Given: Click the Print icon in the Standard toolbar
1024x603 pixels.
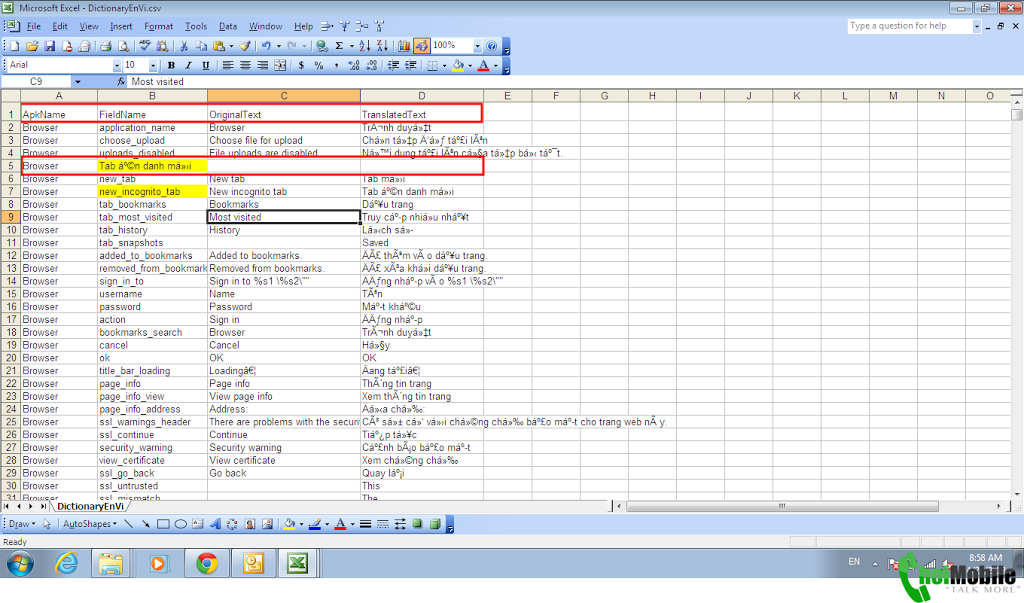Looking at the screenshot, I should click(x=105, y=46).
